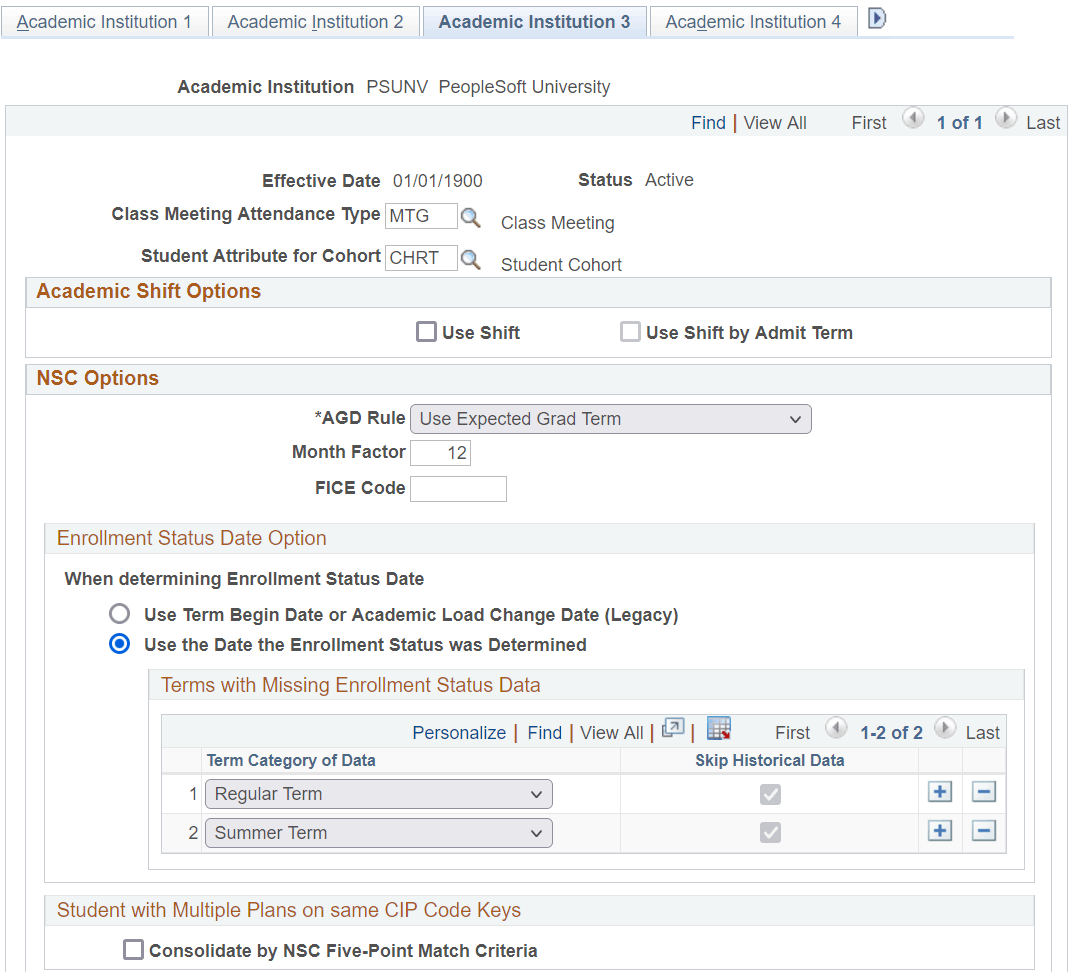
Task: Open the AGD Rule dropdown
Action: [610, 419]
